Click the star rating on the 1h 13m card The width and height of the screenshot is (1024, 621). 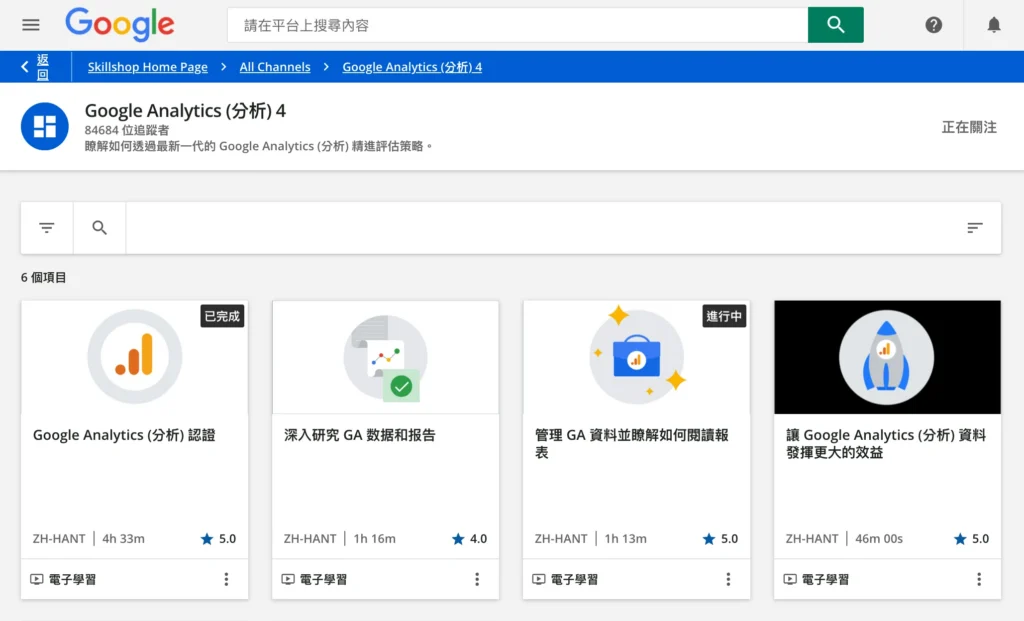tap(720, 539)
